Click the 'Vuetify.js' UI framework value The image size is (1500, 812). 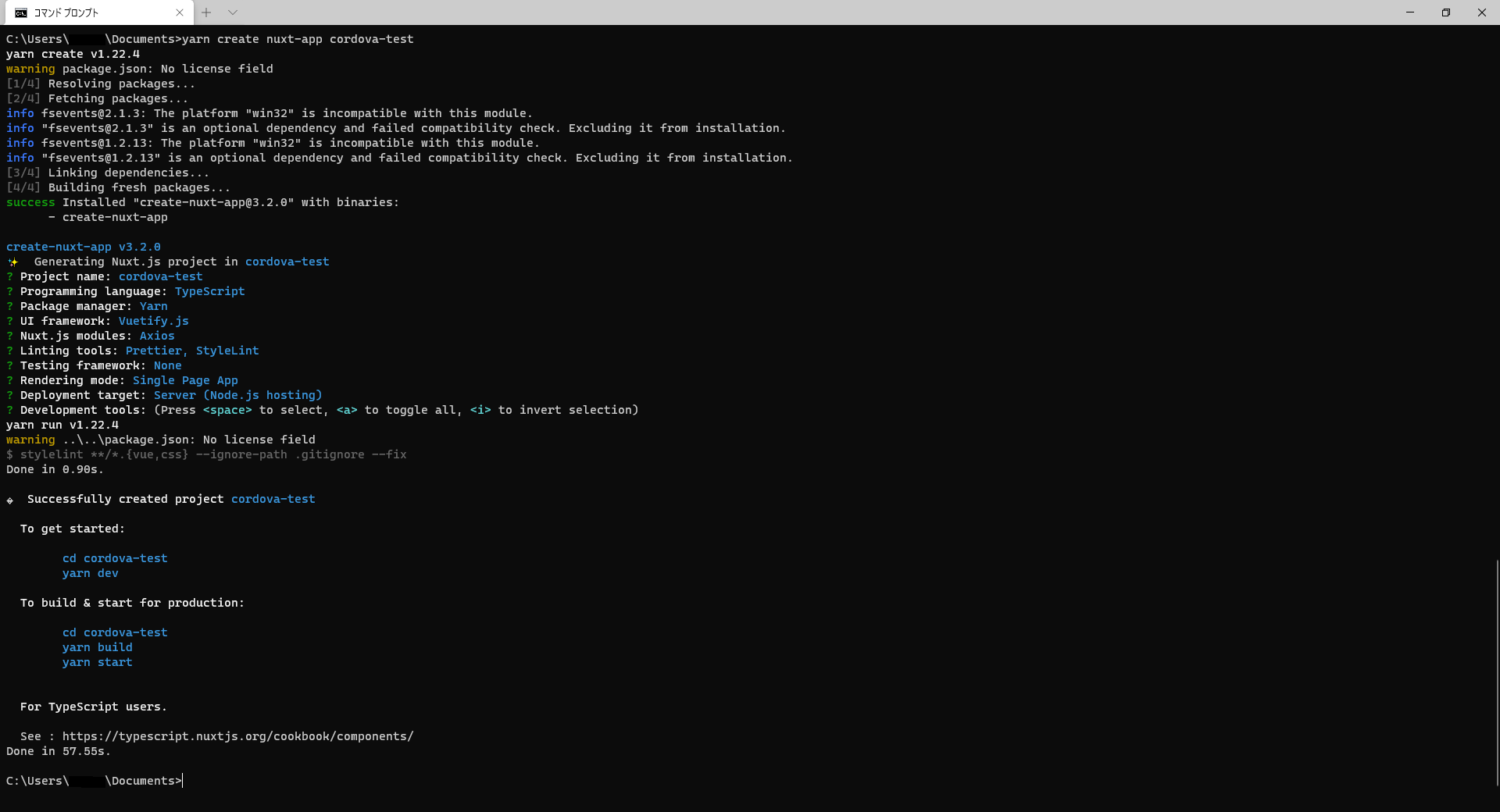pos(154,321)
